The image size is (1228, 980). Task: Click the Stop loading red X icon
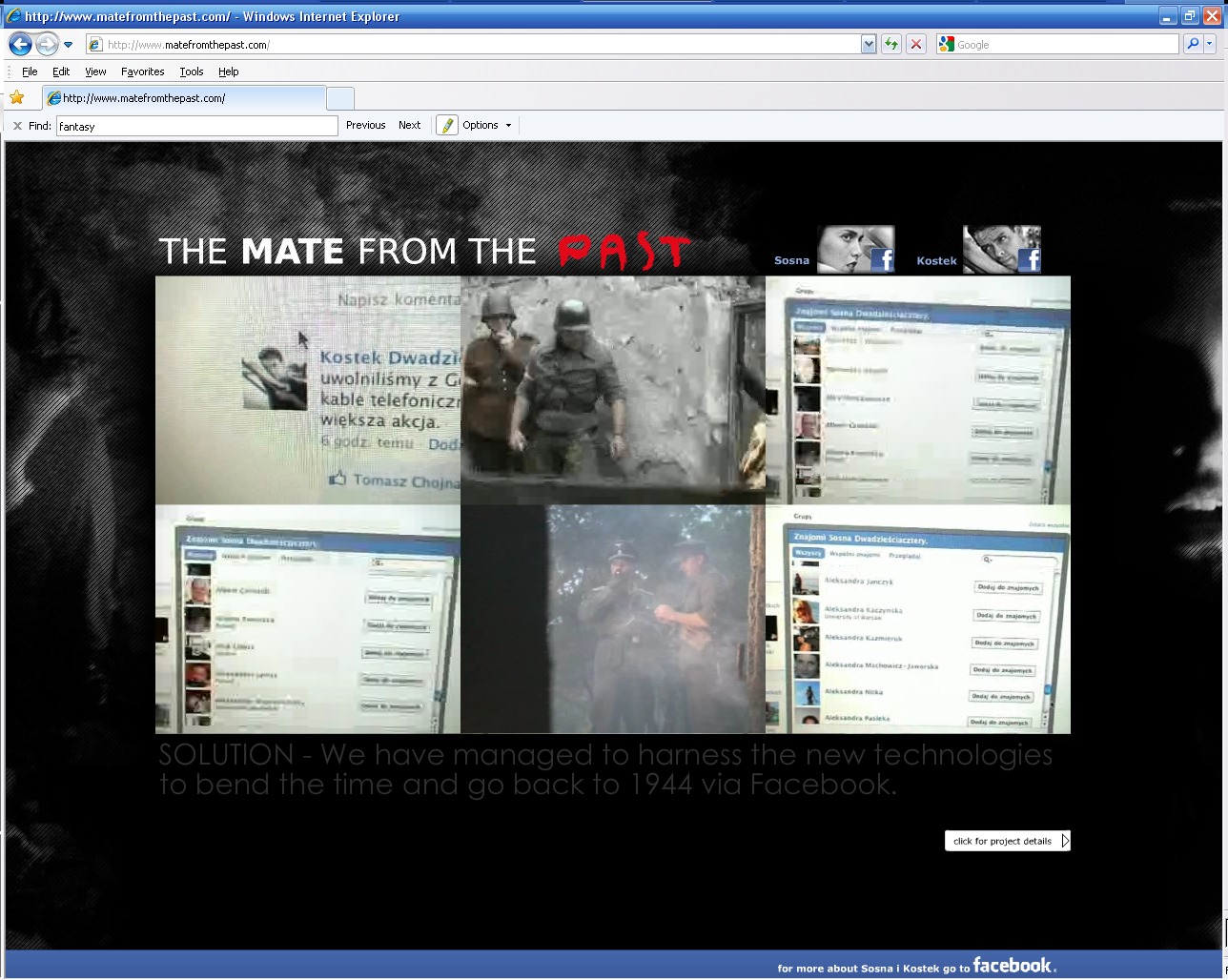click(x=916, y=44)
